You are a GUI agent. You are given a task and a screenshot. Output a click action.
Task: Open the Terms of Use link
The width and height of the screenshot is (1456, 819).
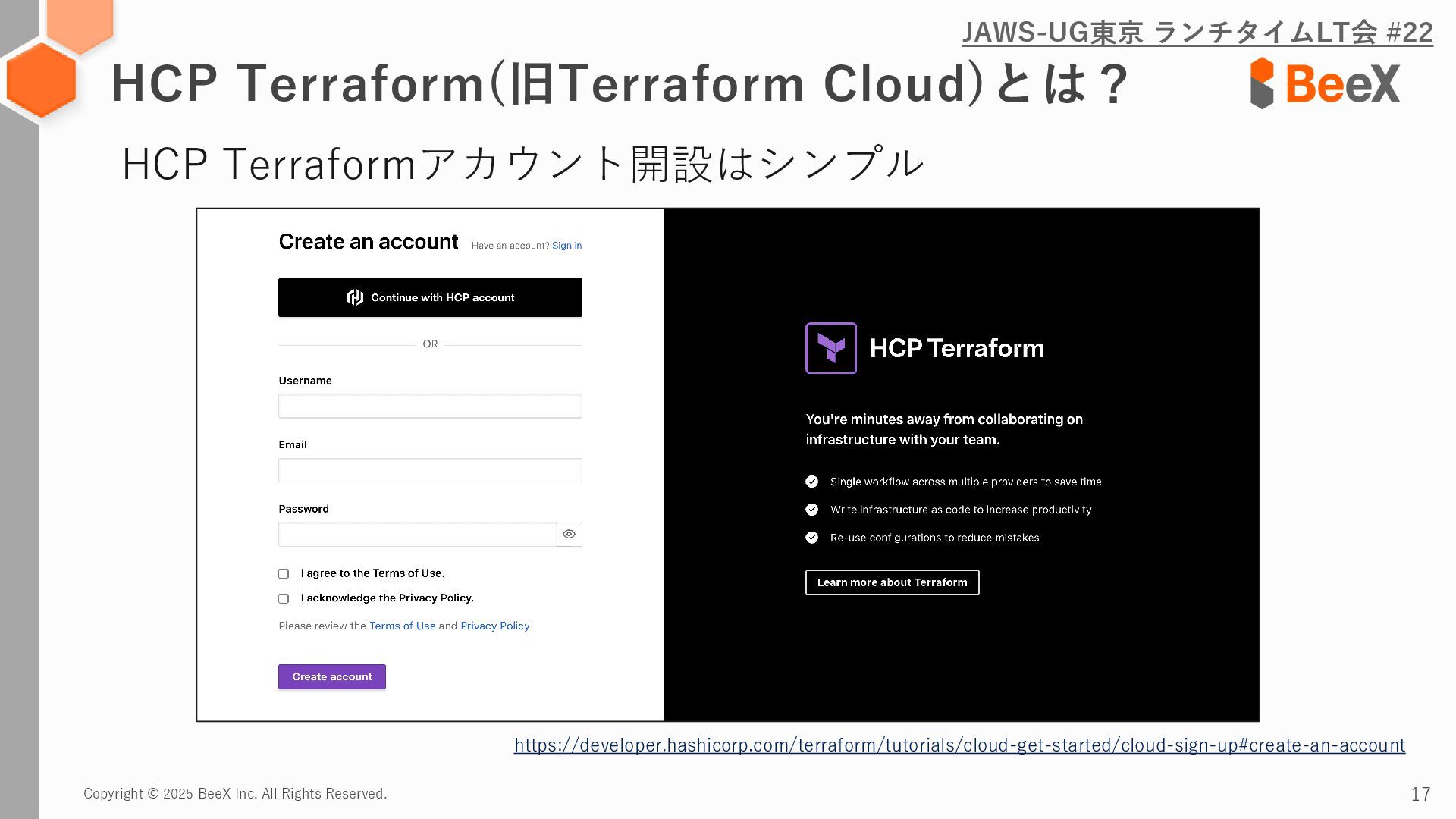(402, 626)
